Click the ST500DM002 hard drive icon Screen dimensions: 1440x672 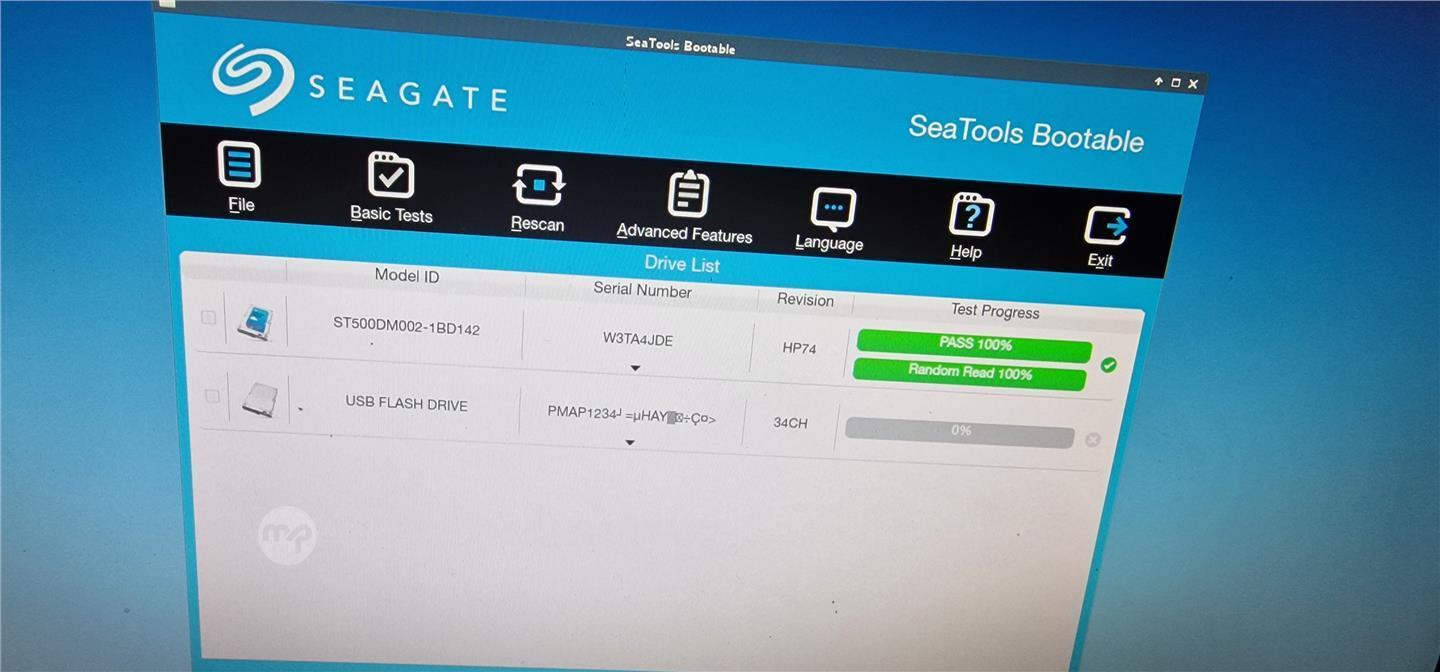(255, 322)
